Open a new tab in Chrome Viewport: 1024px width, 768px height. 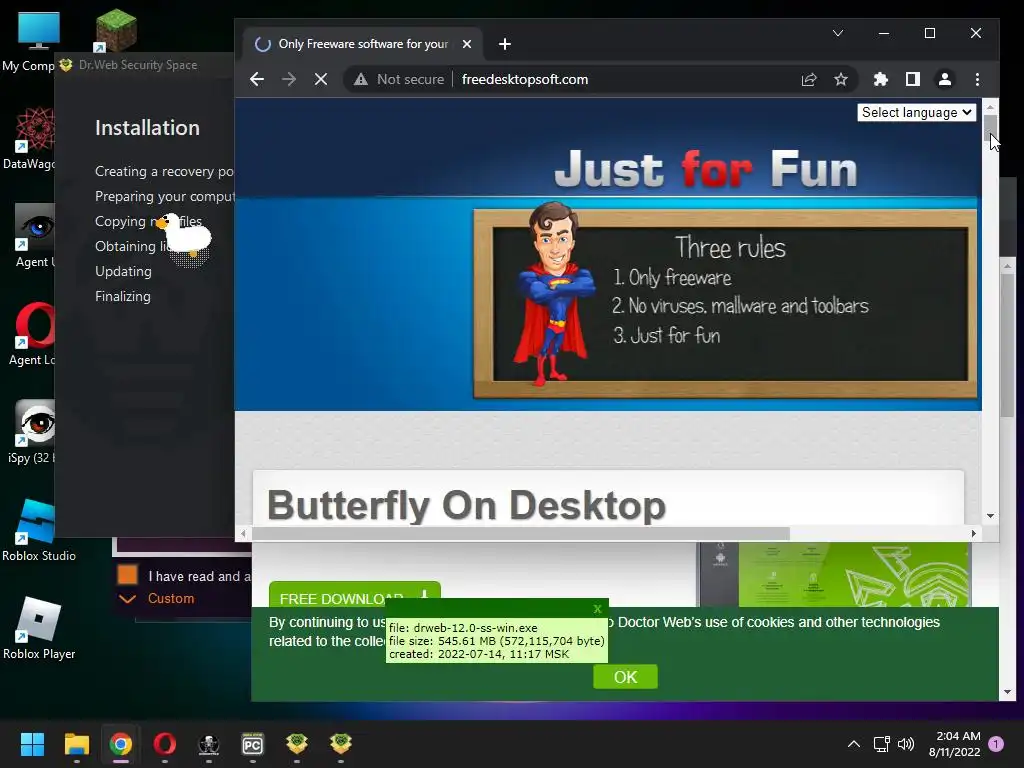pos(505,44)
